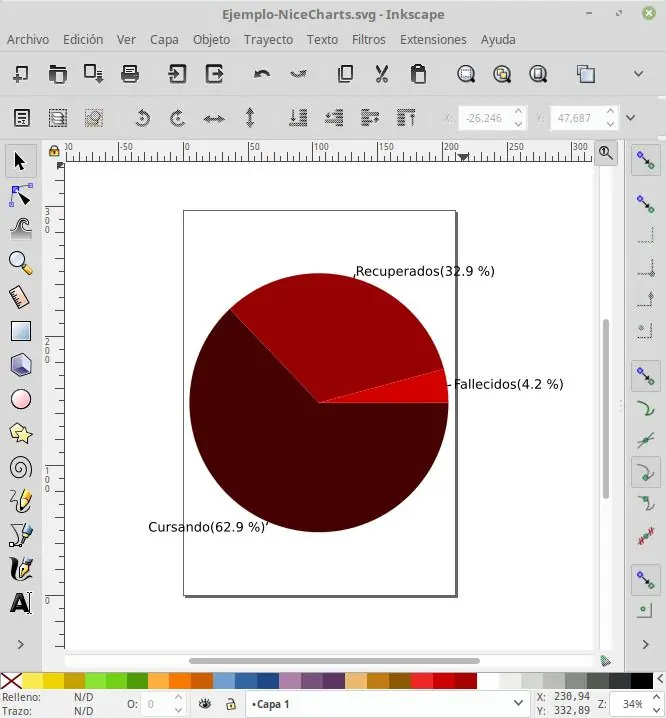Duplicate the selected objects
Screen dimensions: 666x718
click(586, 74)
